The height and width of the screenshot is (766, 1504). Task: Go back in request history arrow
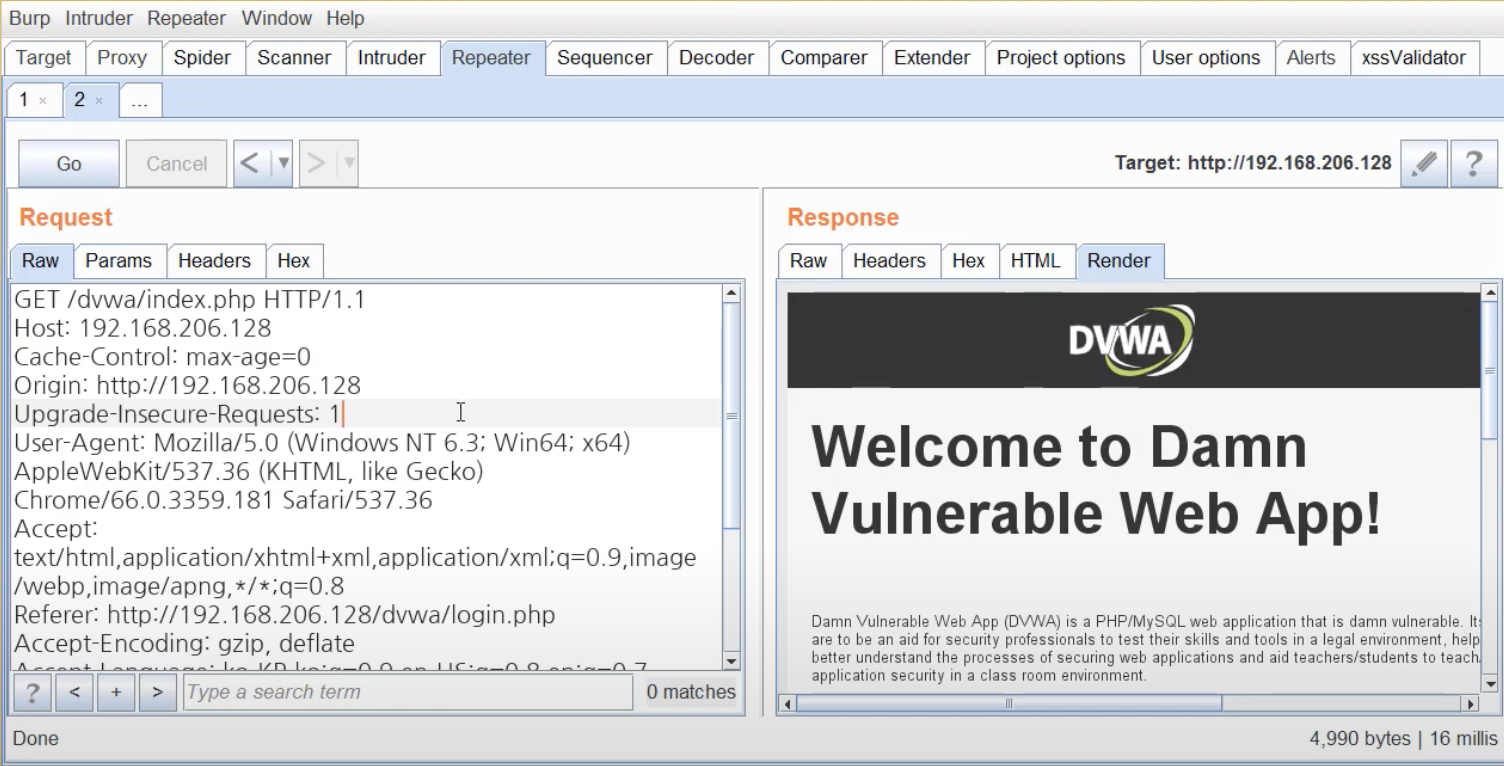250,163
